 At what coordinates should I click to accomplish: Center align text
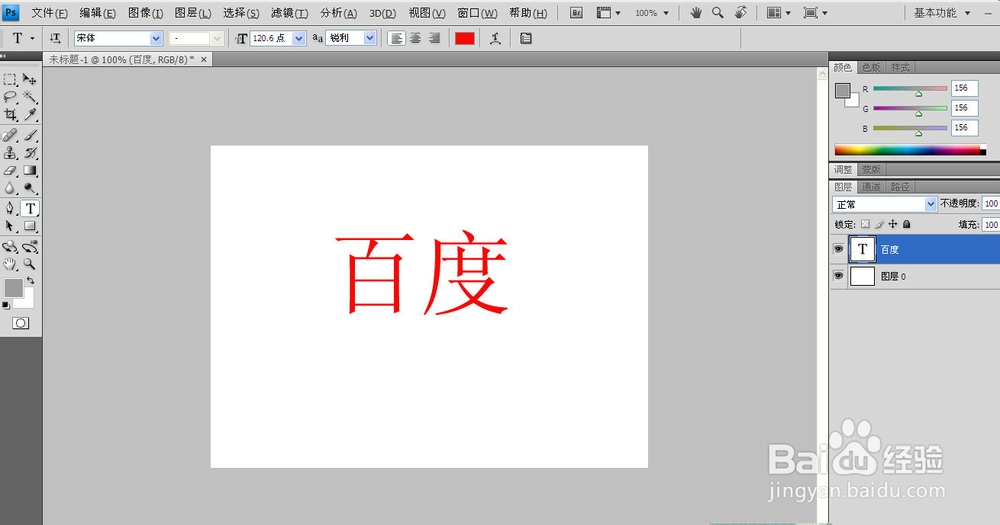point(415,38)
